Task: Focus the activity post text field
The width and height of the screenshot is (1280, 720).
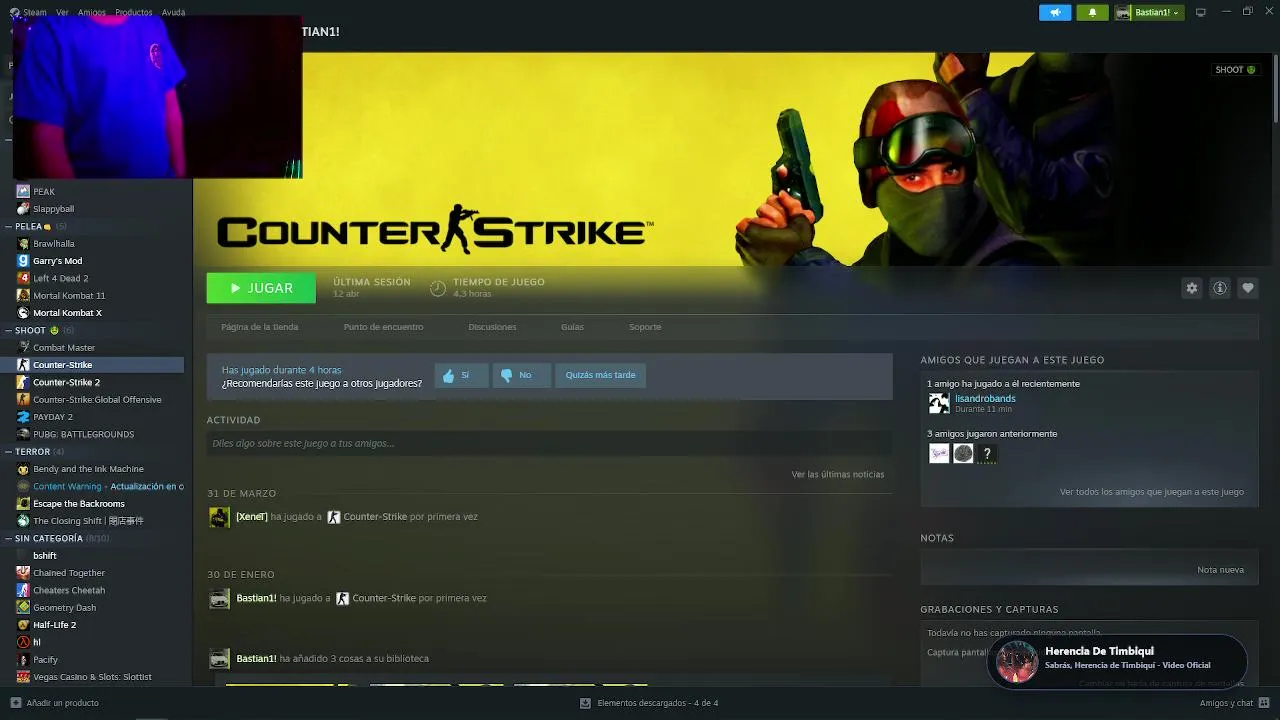Action: 549,443
